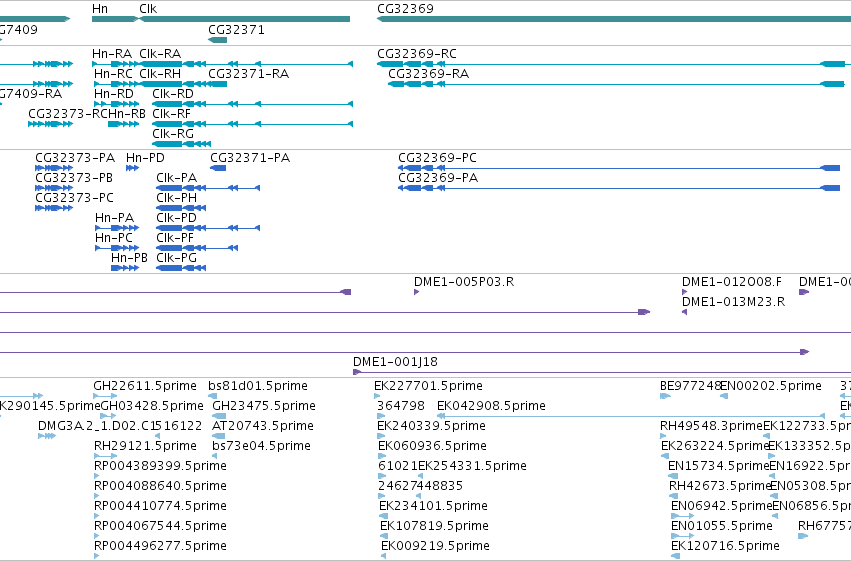Click feature label 364798

click(401, 406)
